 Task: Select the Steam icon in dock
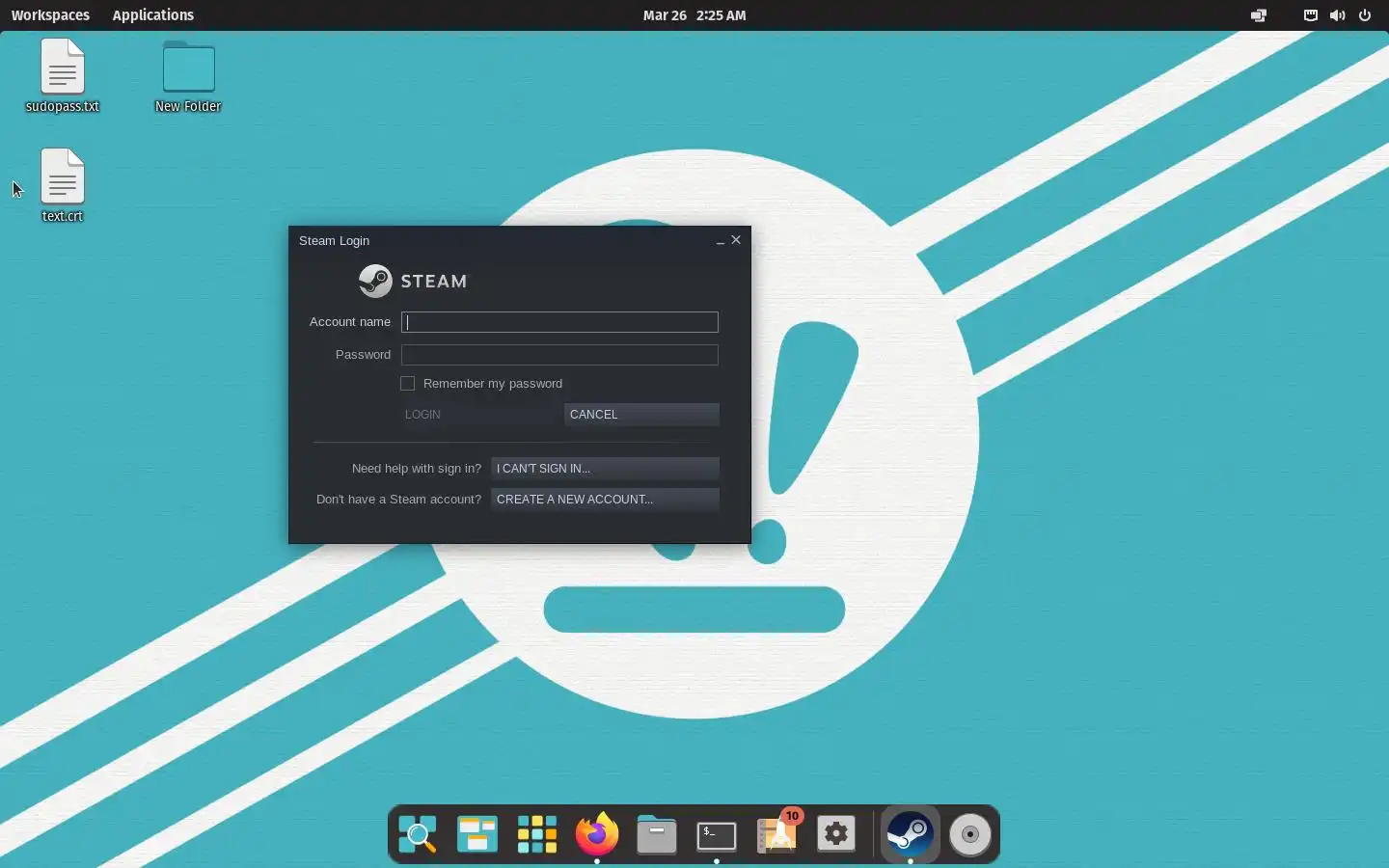pos(911,834)
